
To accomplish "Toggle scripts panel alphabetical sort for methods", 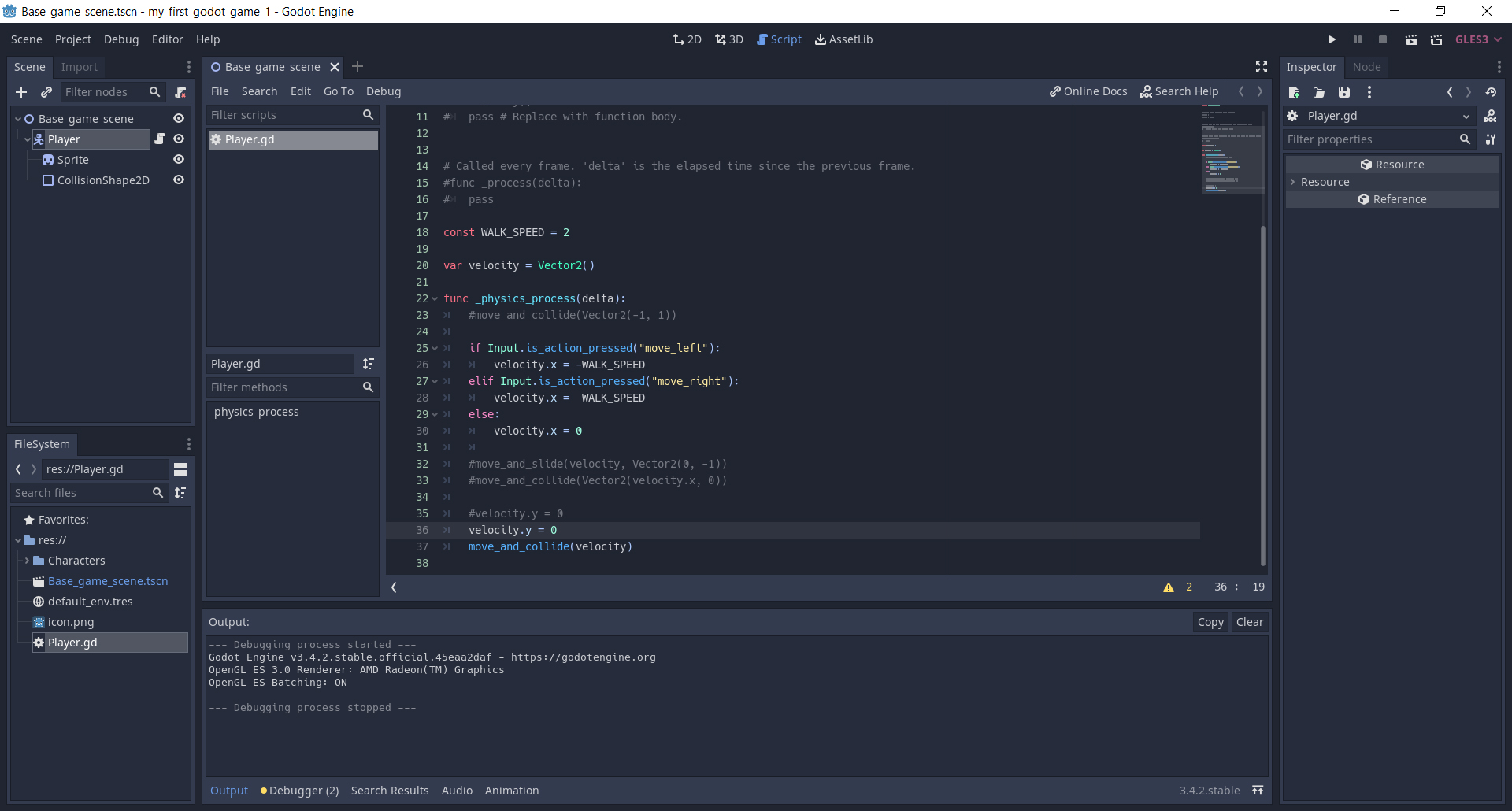I will tap(369, 364).
